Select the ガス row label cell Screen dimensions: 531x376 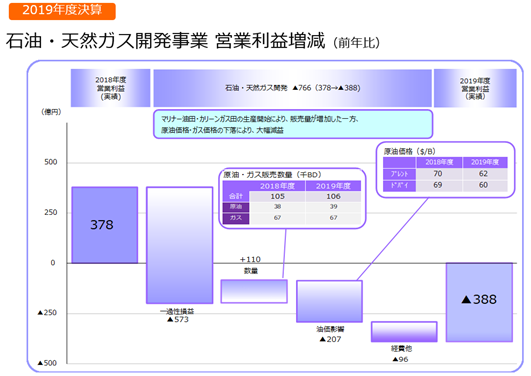point(236,218)
